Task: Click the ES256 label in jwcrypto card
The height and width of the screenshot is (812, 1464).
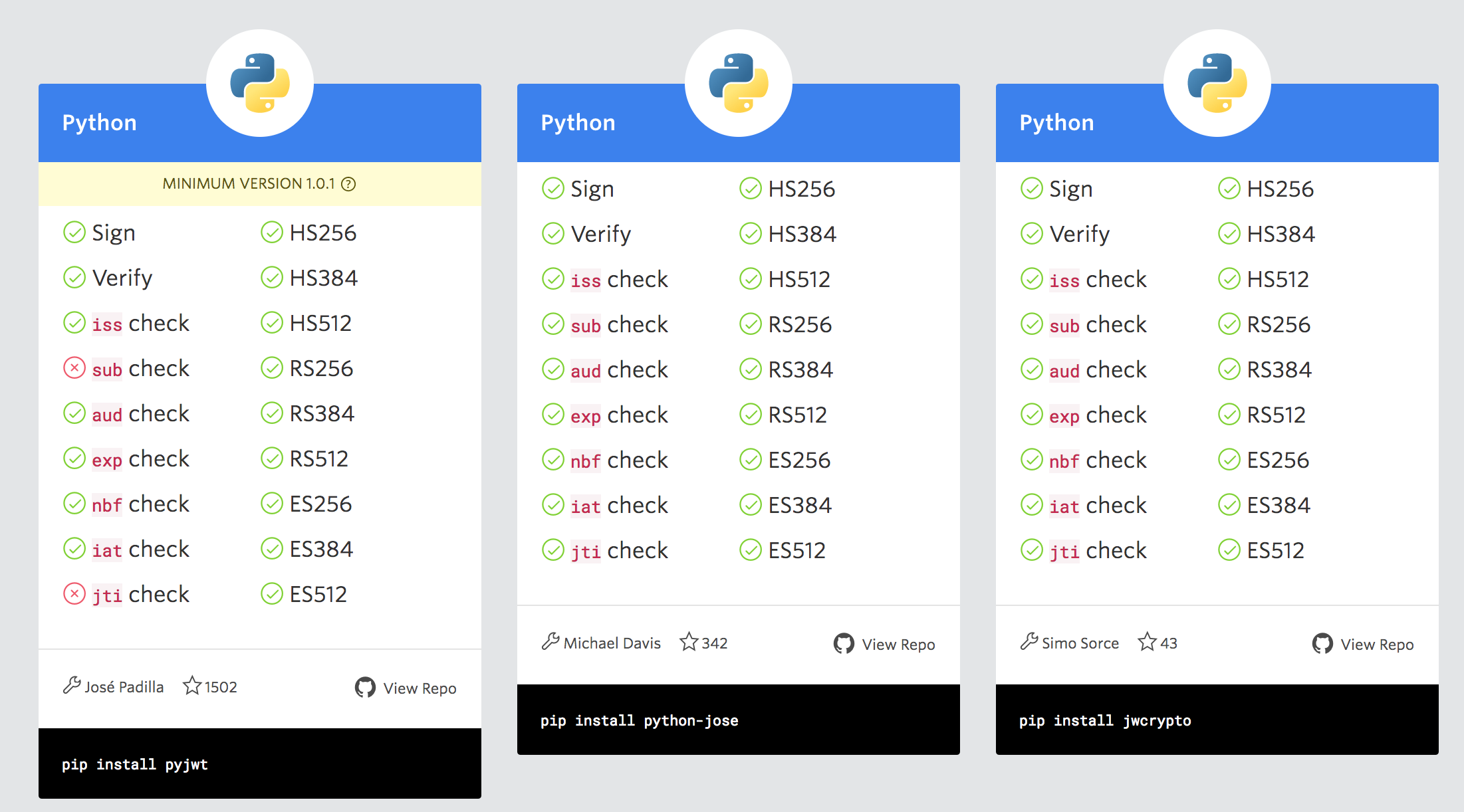Action: coord(1278,460)
